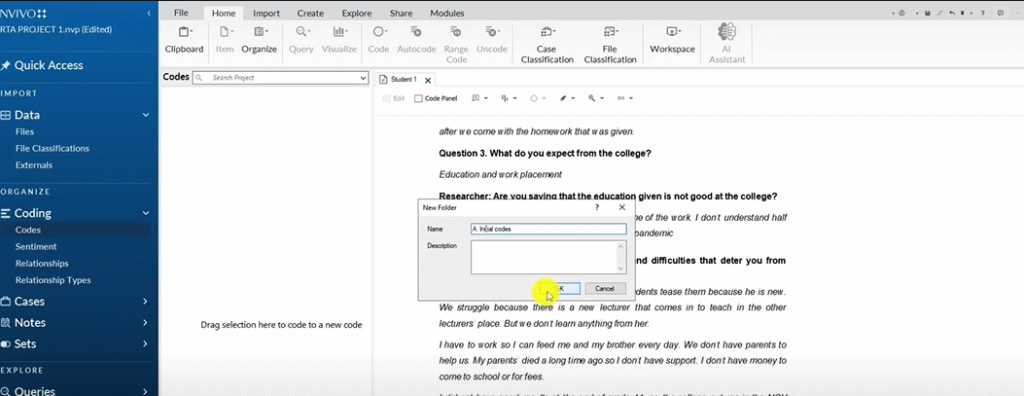Enable the Code Panel checkbox
This screenshot has width=1024, height=396.
tap(419, 99)
